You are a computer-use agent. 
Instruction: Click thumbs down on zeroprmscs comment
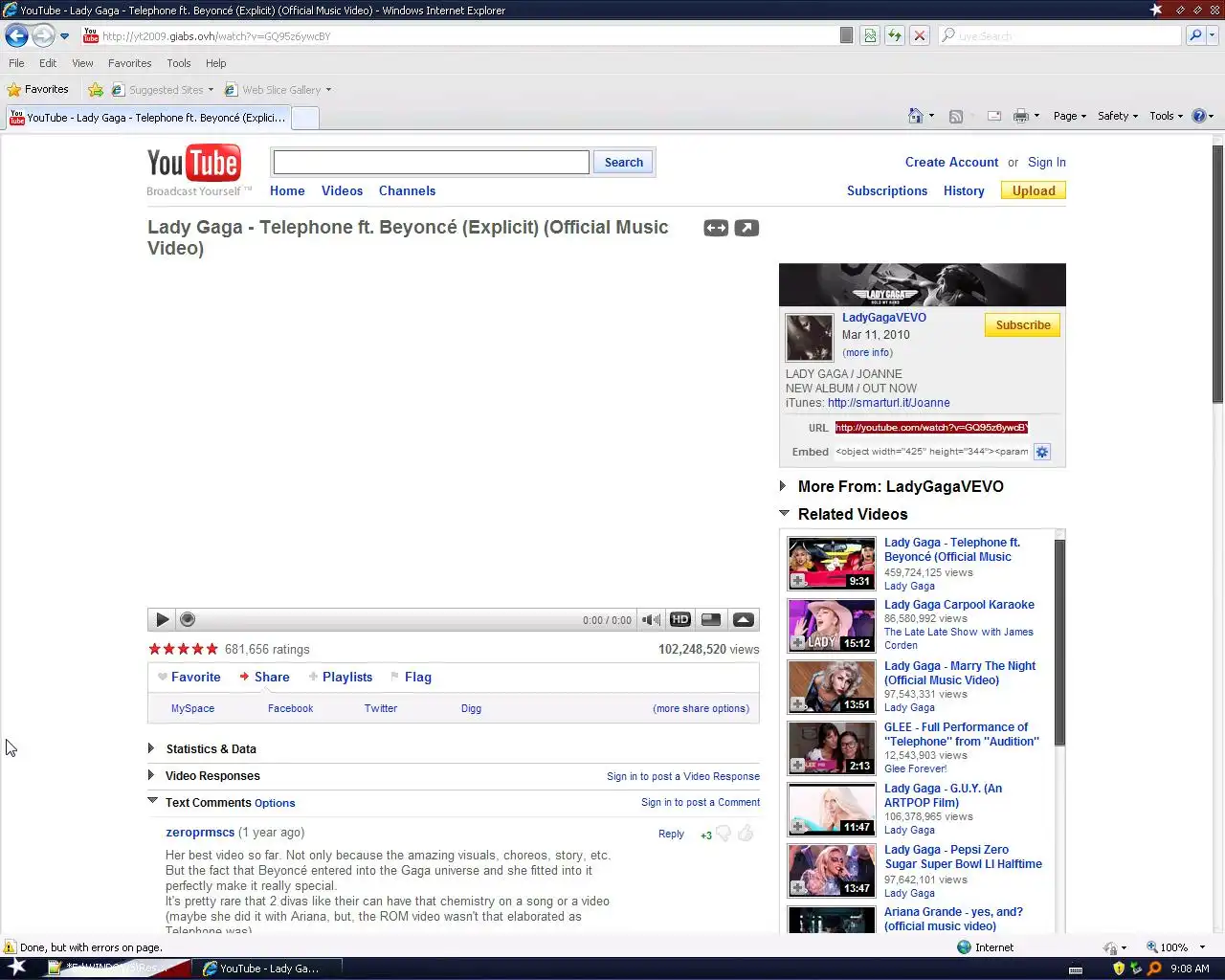pos(724,834)
